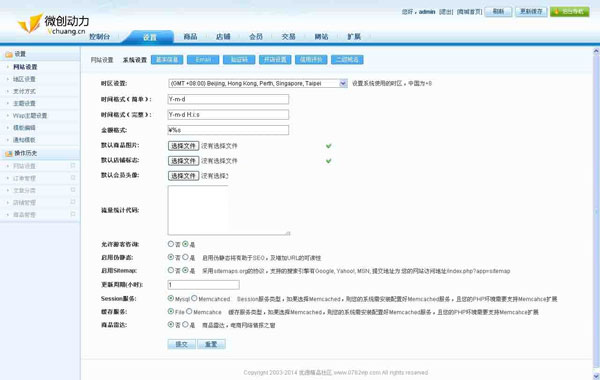Click the 时间格式(简单) Y-m-d field
This screenshot has height=380, width=600.
coord(228,99)
